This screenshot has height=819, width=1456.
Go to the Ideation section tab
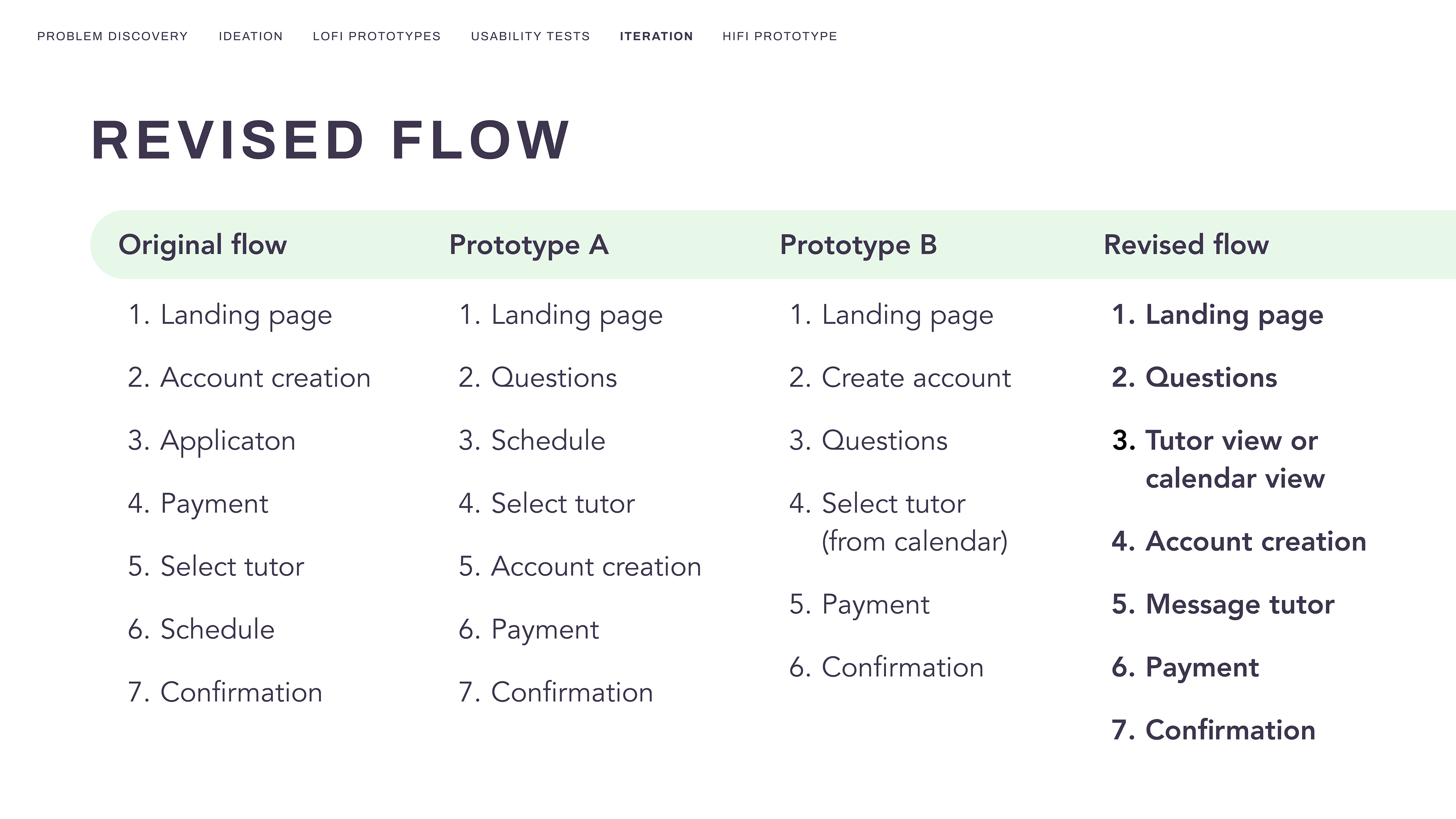pyautogui.click(x=250, y=36)
